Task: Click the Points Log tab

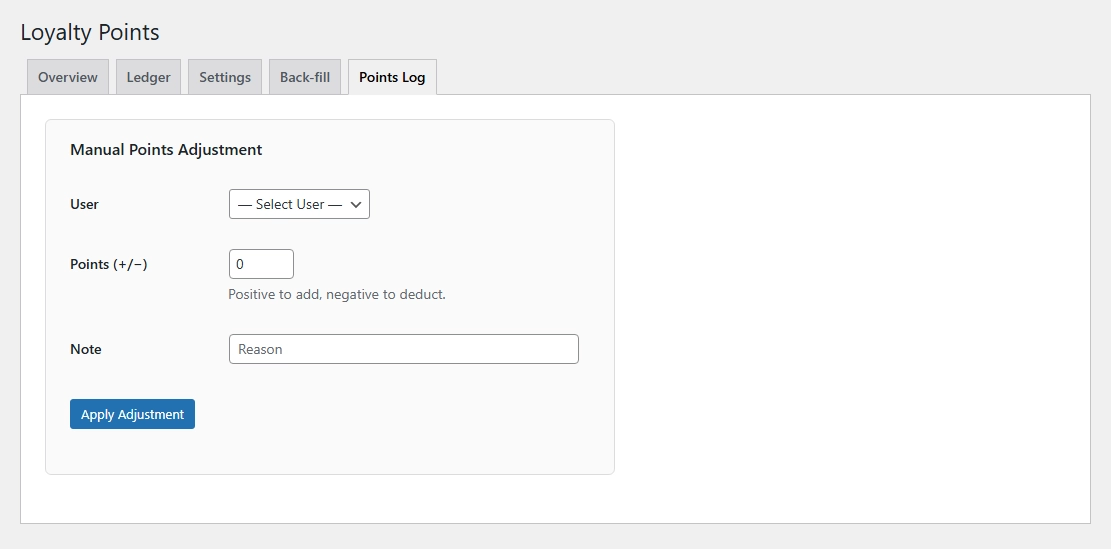Action: (392, 77)
